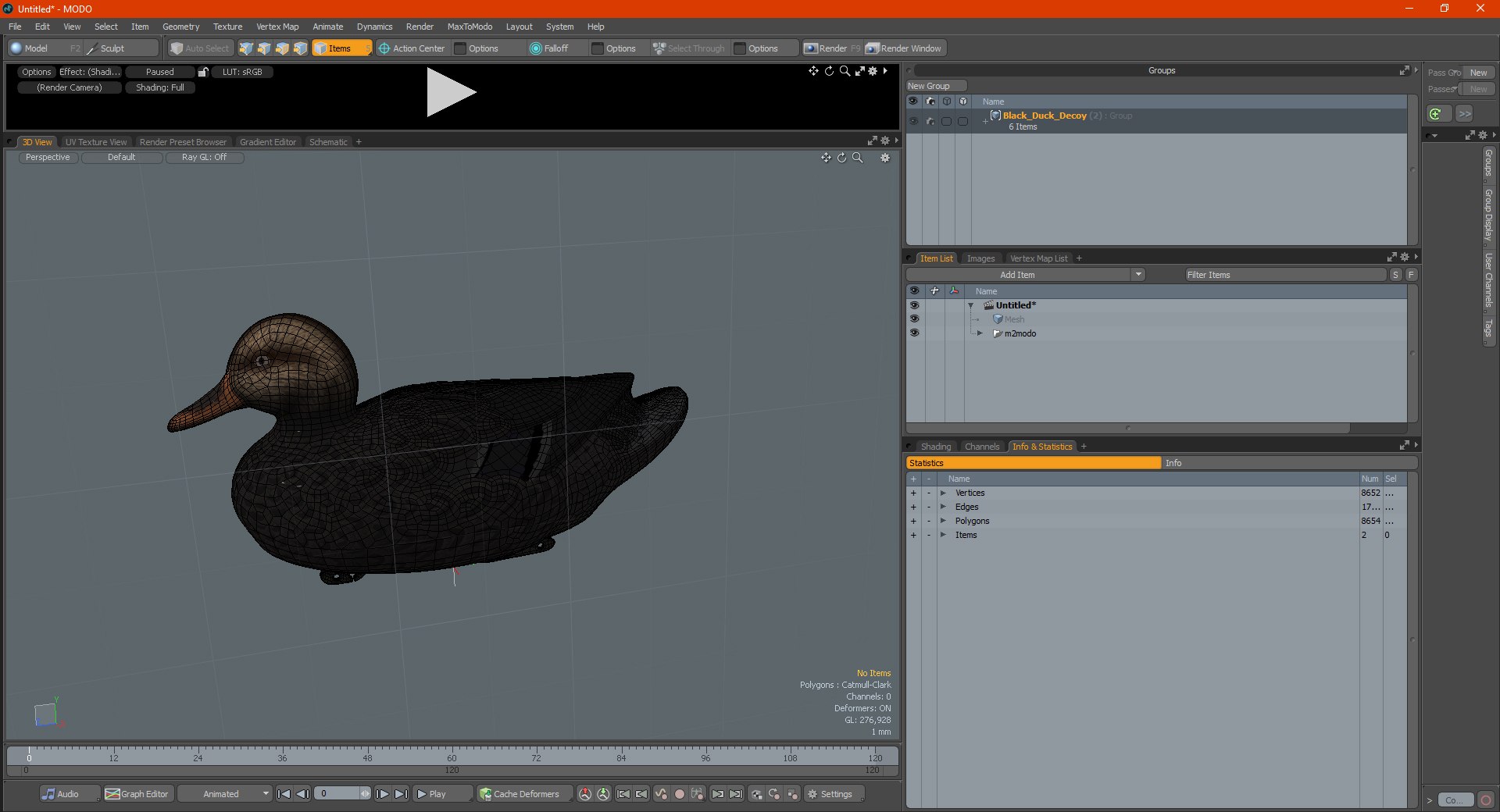Click the LUT: sRGB button

[242, 72]
